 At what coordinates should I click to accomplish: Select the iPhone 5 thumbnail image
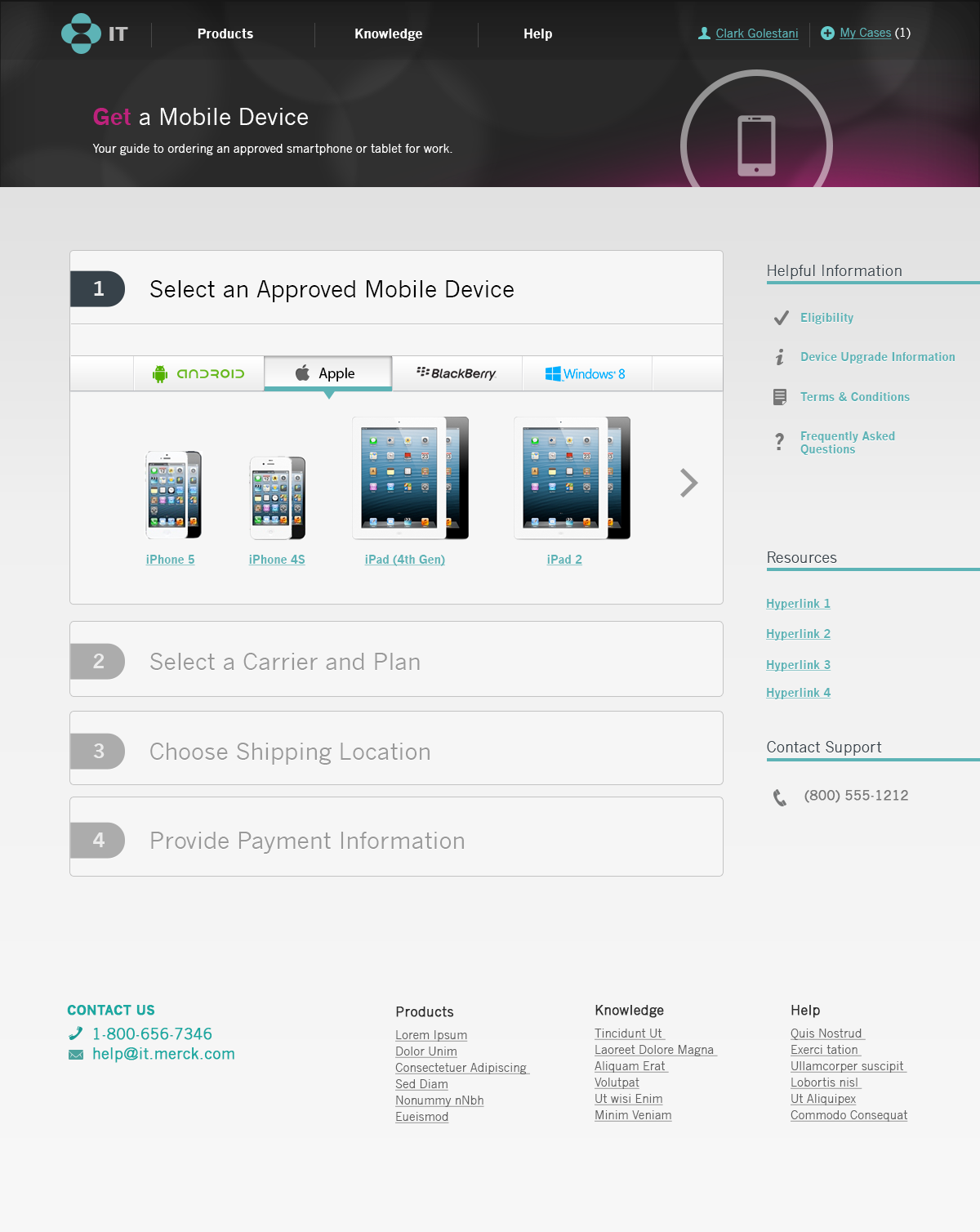click(x=173, y=495)
